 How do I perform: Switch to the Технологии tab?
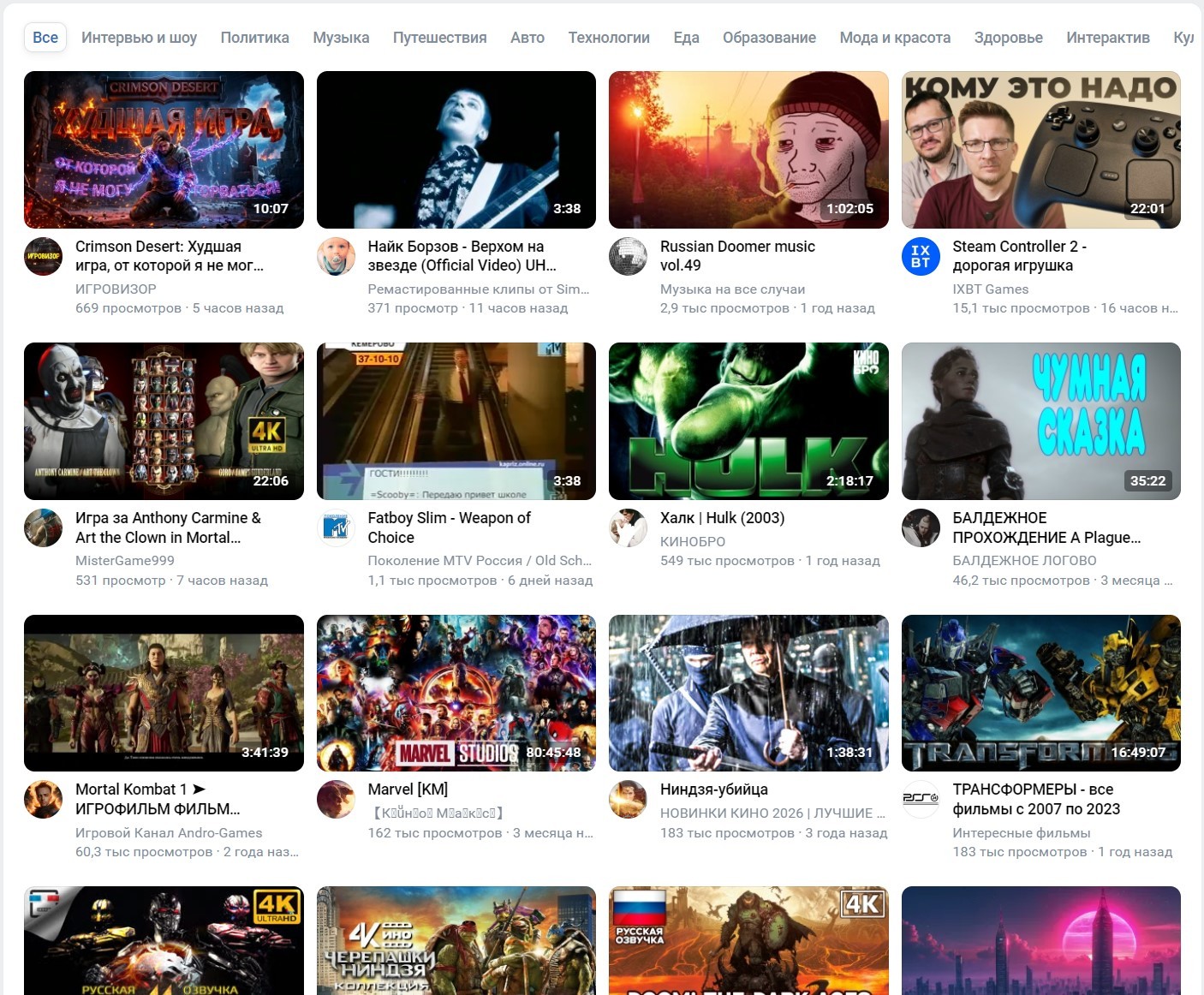609,38
